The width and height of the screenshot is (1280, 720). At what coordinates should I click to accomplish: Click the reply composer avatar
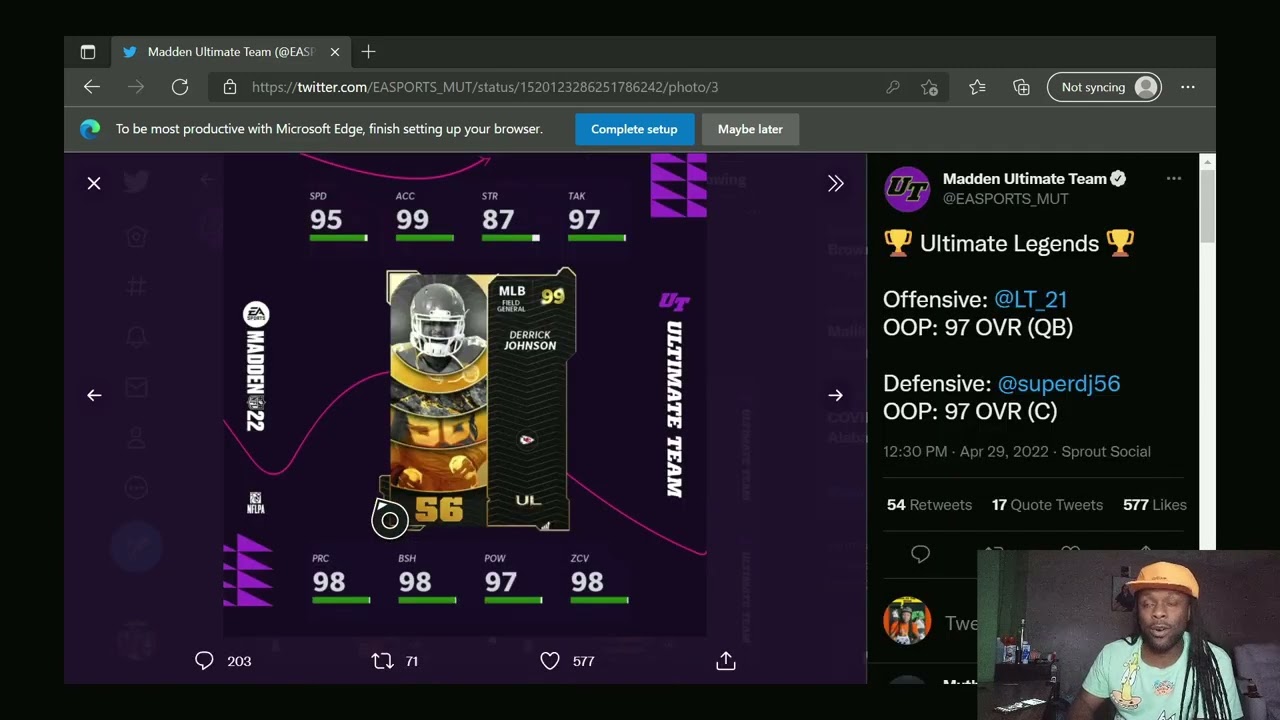[907, 622]
